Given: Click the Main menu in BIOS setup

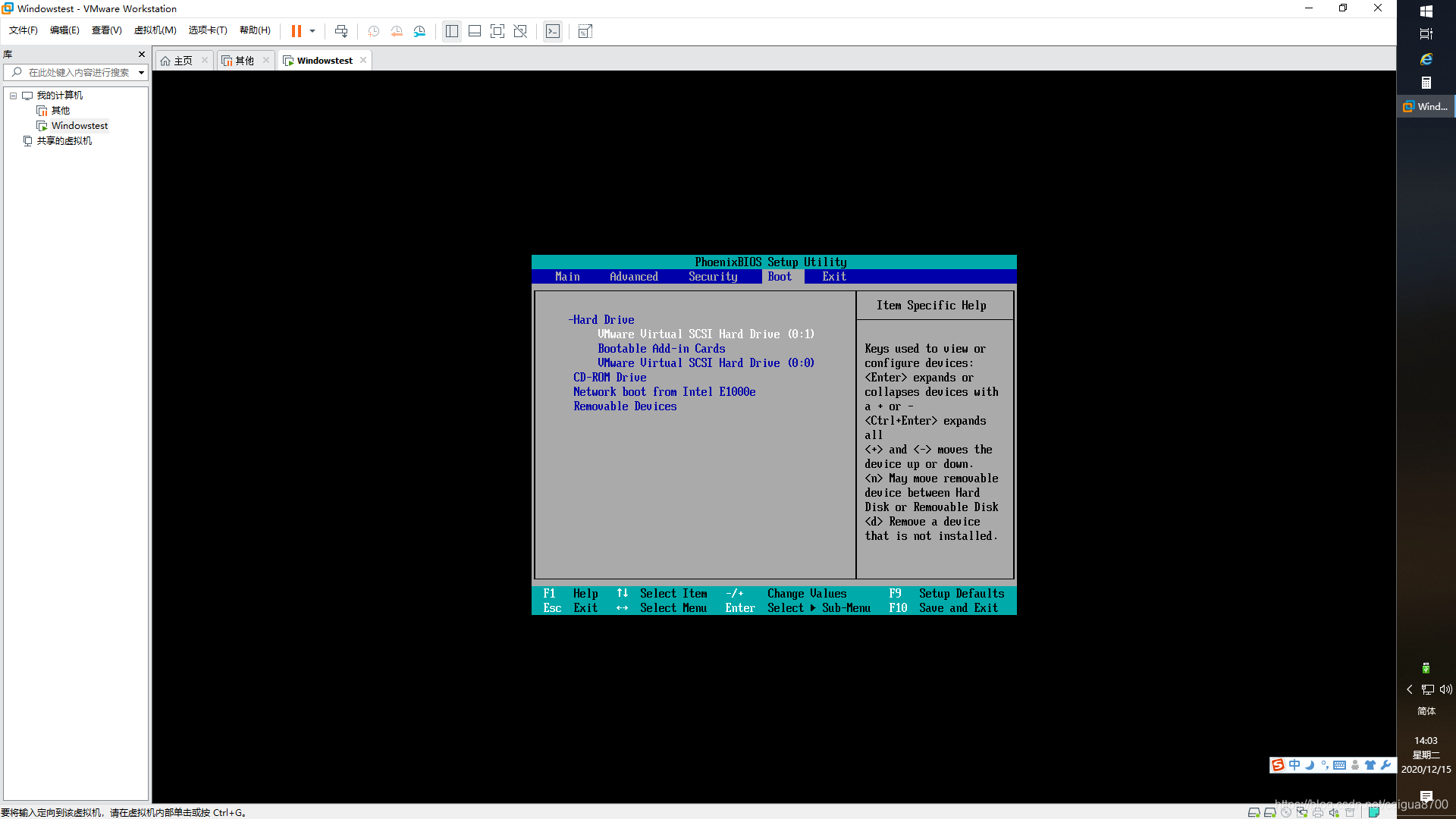Looking at the screenshot, I should pos(567,277).
